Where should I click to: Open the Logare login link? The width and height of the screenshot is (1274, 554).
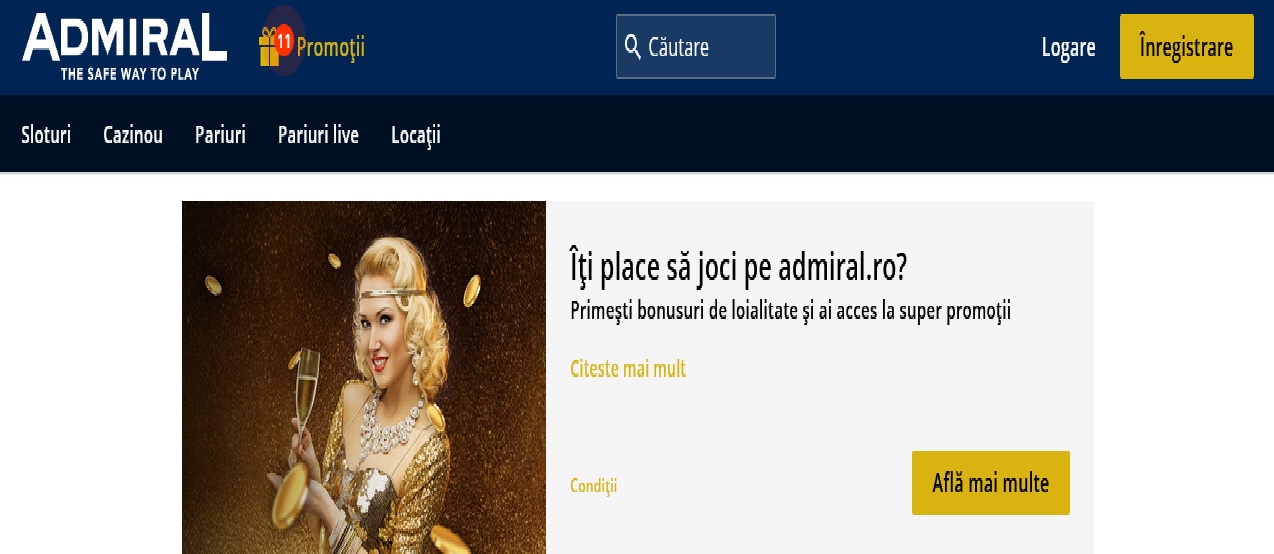coord(1068,47)
